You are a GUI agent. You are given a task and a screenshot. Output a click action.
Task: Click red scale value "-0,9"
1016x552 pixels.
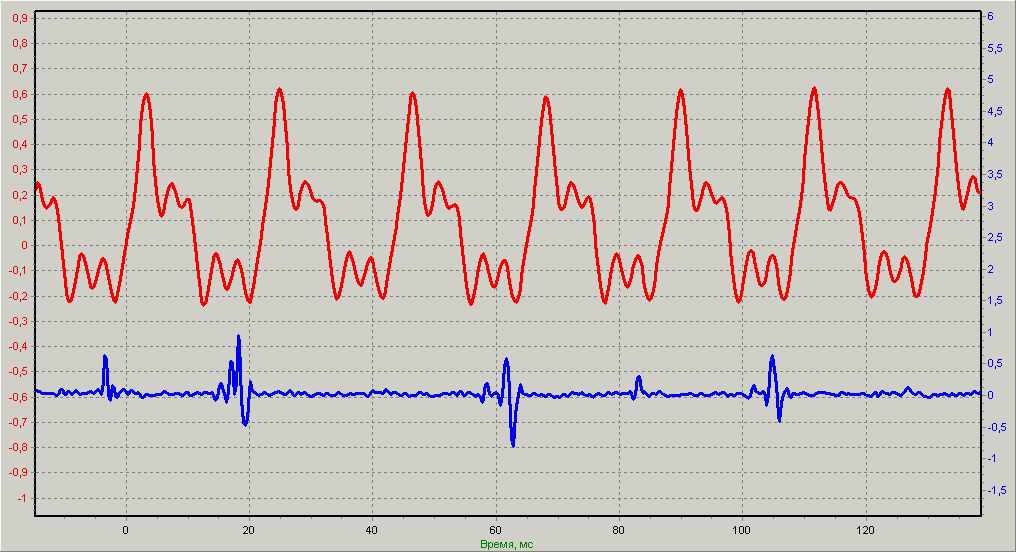[x=19, y=473]
